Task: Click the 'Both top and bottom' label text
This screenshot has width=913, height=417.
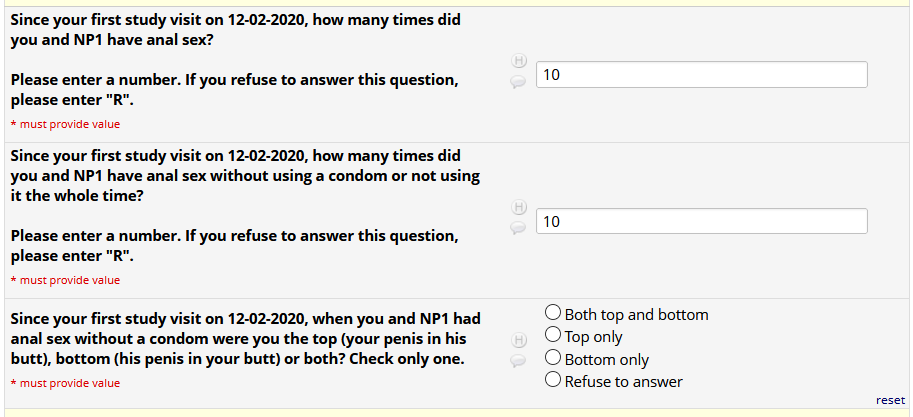Action: [636, 314]
